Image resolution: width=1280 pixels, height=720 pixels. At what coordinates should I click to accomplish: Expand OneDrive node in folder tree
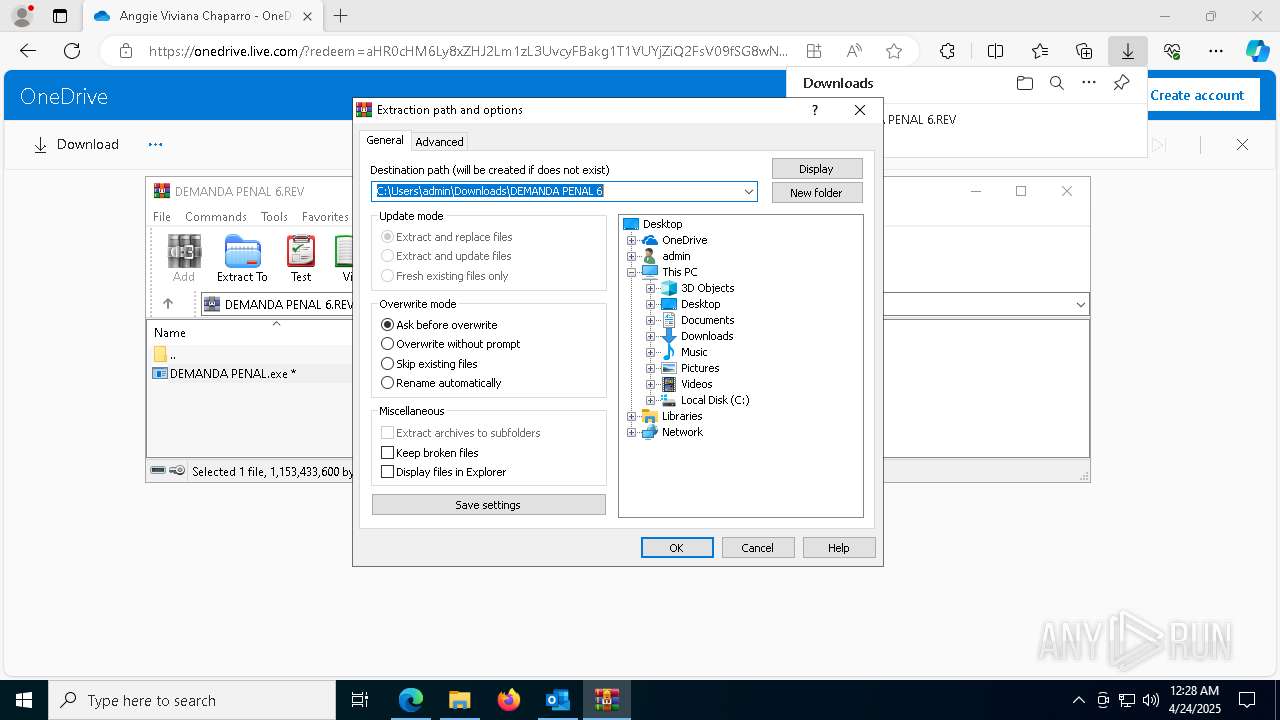coord(631,240)
